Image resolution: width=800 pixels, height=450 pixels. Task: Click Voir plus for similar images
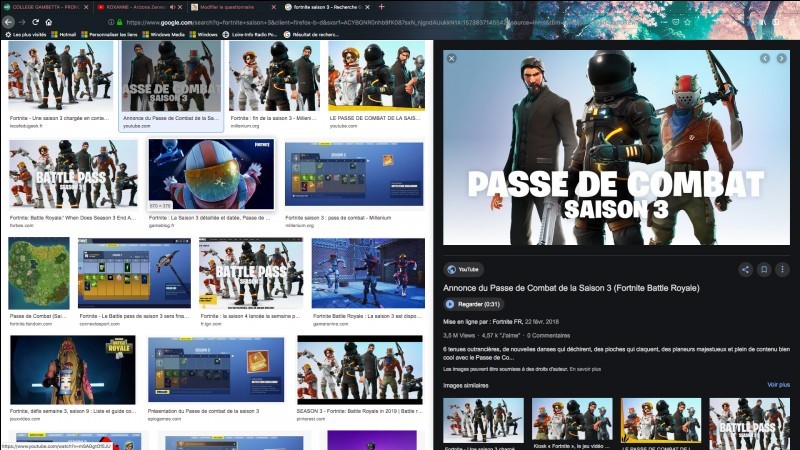coord(778,385)
